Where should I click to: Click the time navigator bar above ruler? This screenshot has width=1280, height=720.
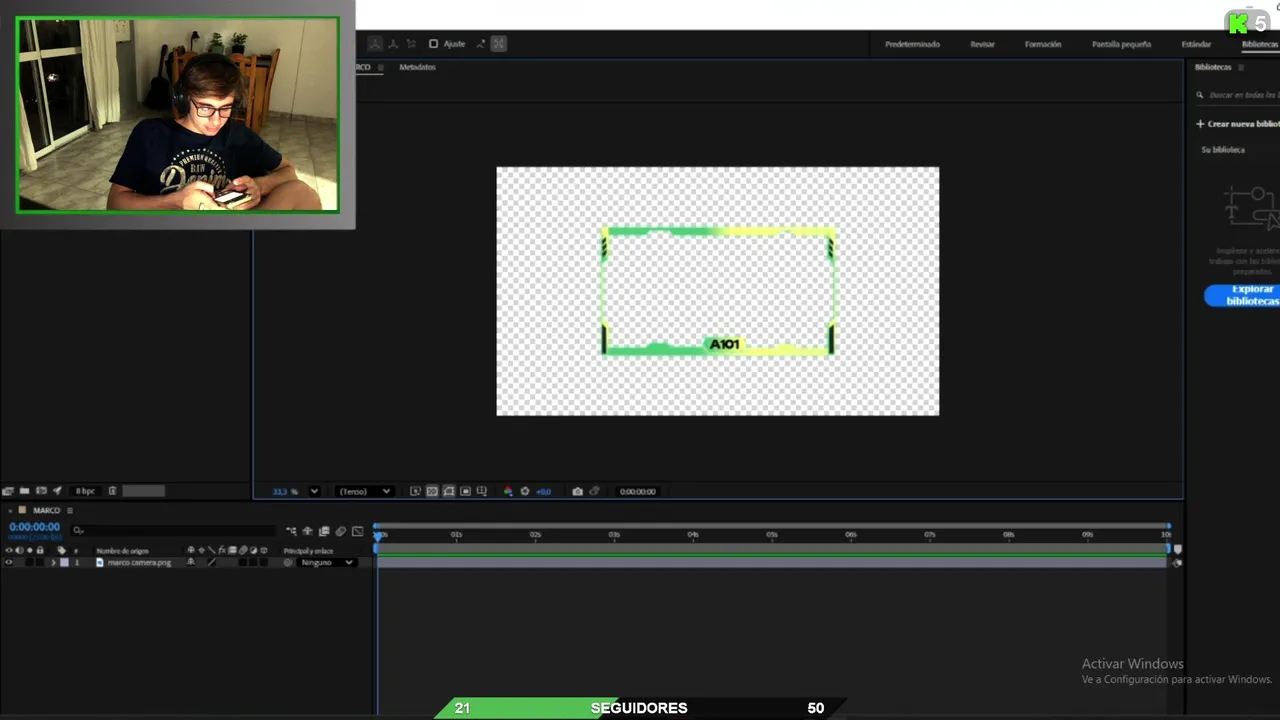(772, 526)
